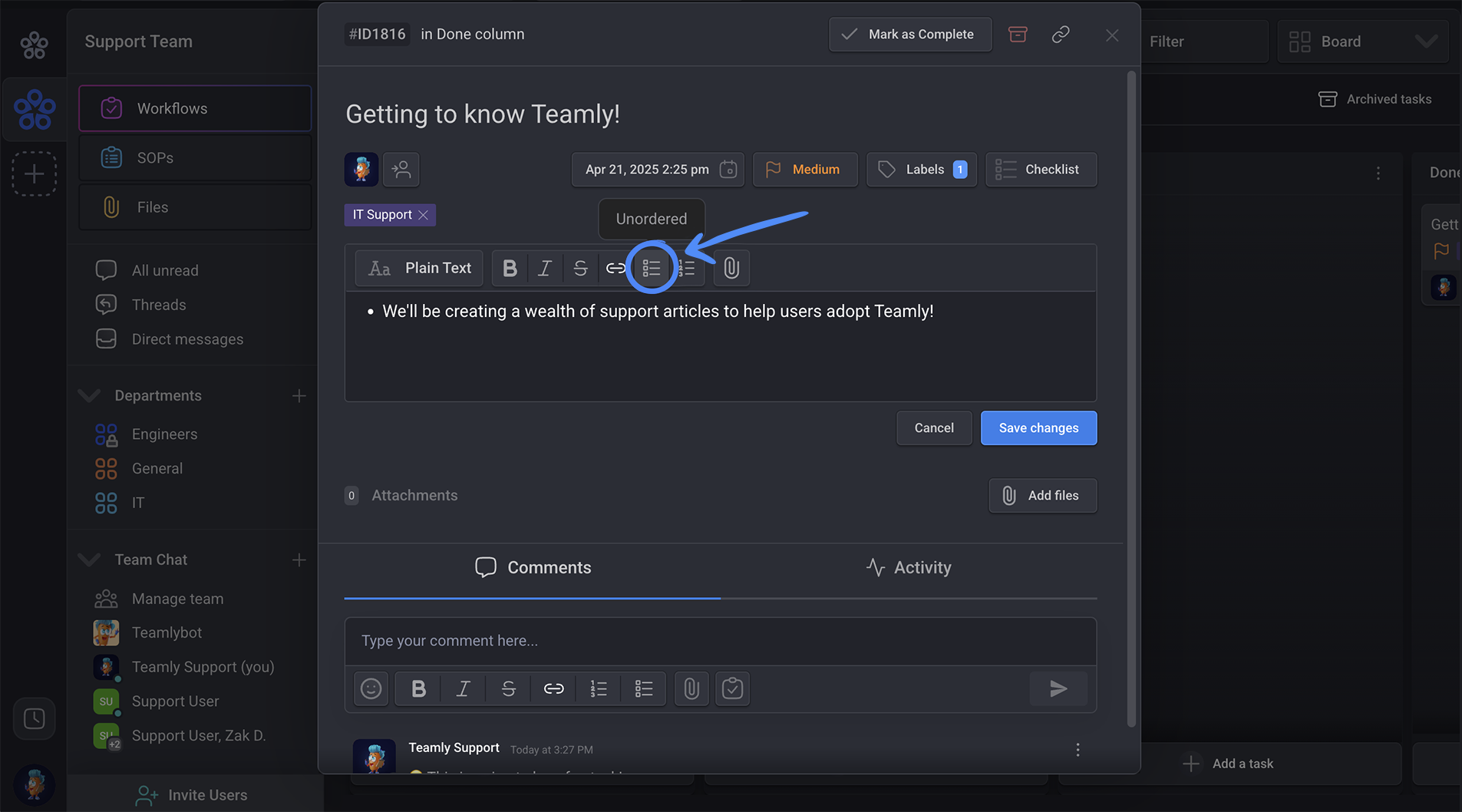
Task: Open comment options three-dot menu
Action: pos(1078,750)
